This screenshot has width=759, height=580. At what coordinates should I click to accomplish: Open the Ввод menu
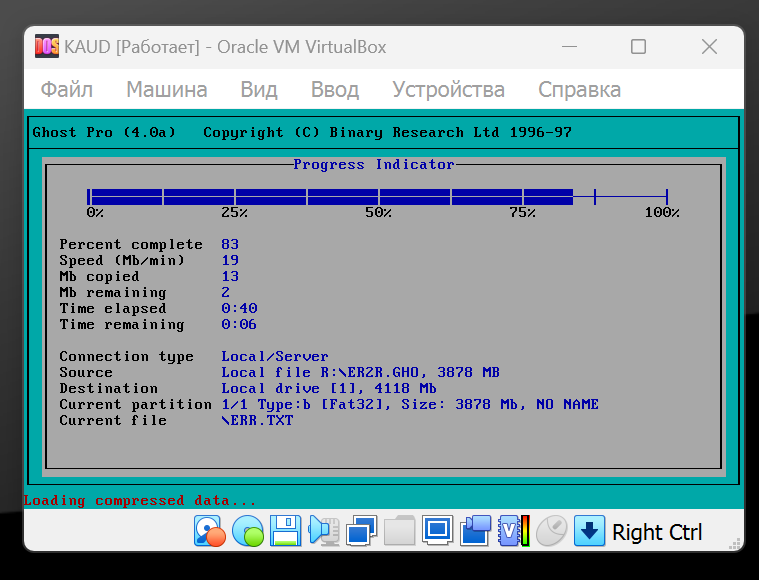(334, 90)
